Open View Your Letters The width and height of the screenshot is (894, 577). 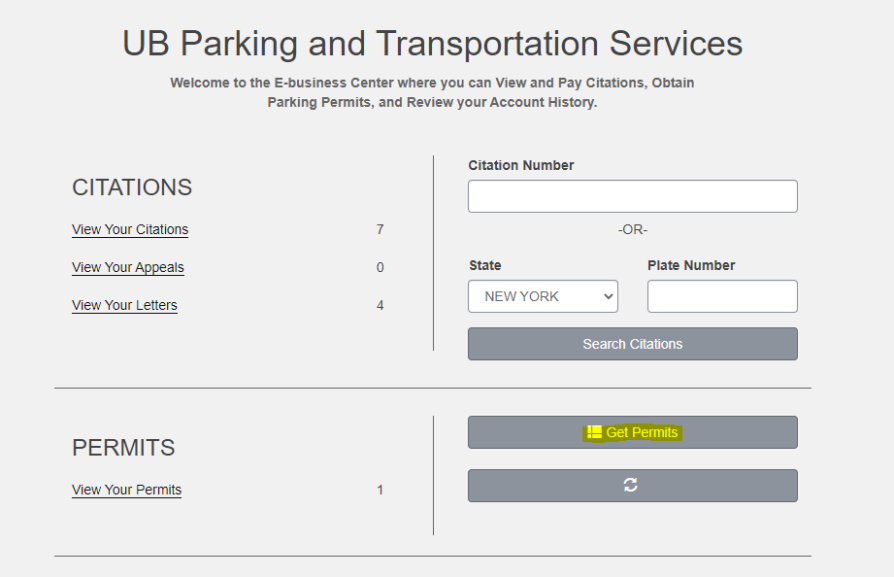pos(124,305)
